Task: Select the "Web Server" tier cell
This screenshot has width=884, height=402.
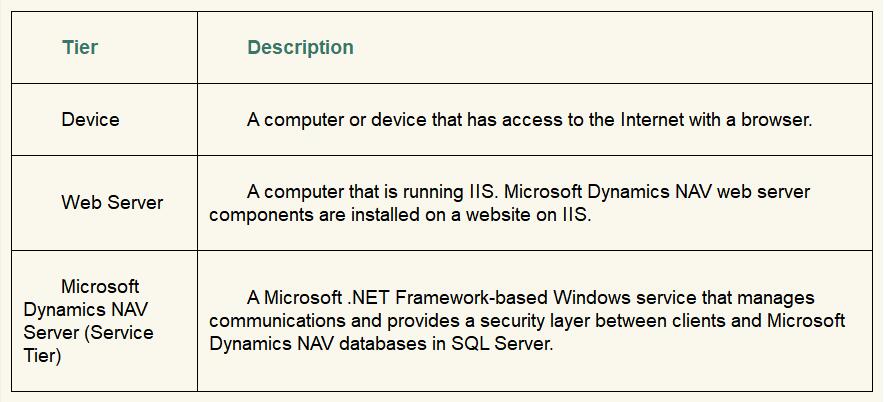Action: coord(112,202)
